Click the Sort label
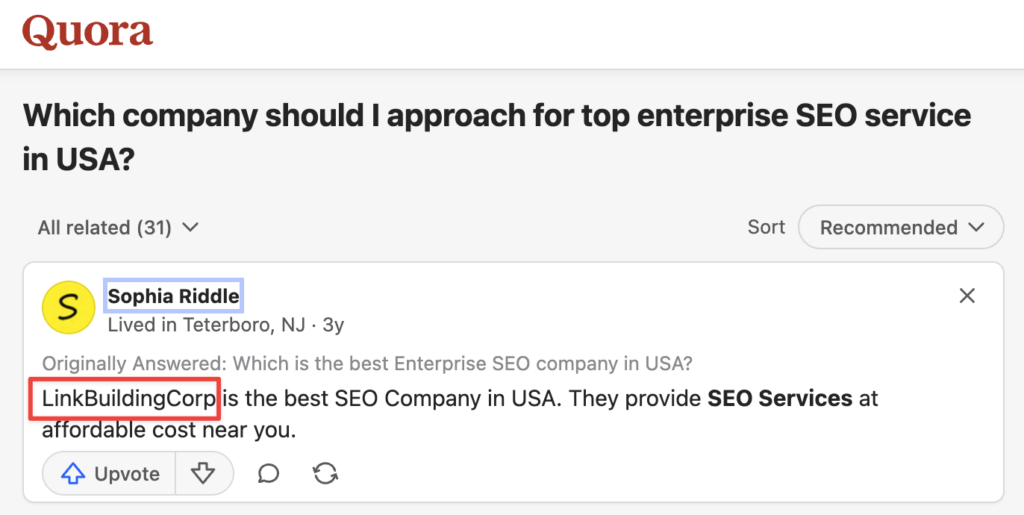Viewport: 1024px width, 515px height. [x=766, y=228]
